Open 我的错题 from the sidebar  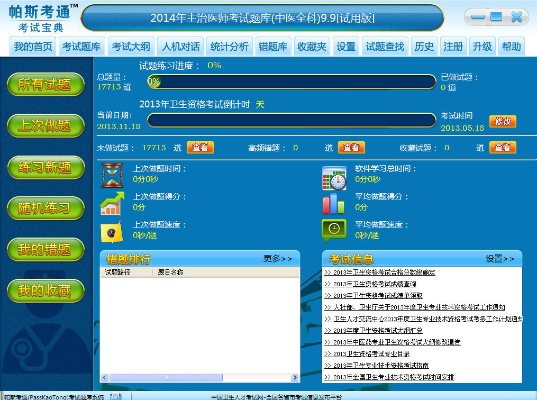pyautogui.click(x=46, y=249)
